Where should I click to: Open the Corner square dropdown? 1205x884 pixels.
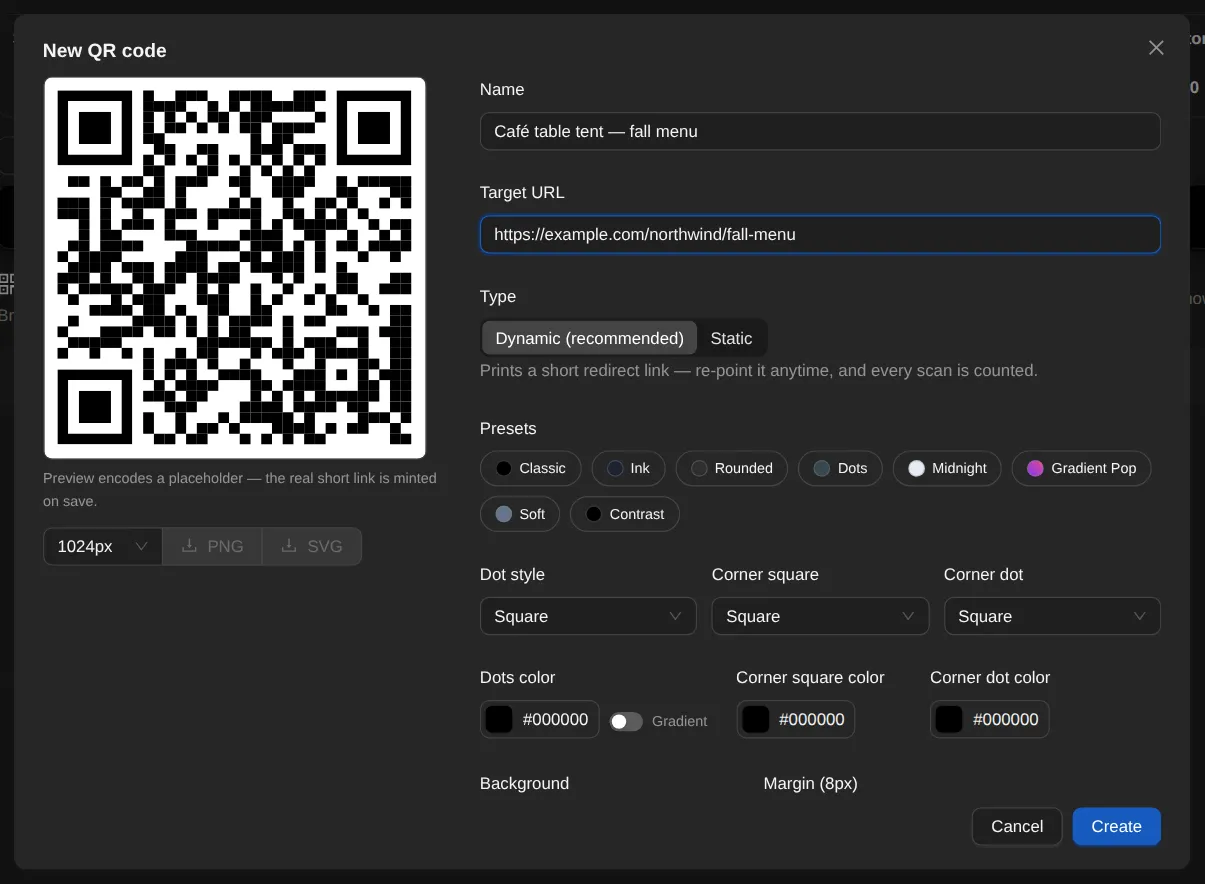pyautogui.click(x=820, y=616)
